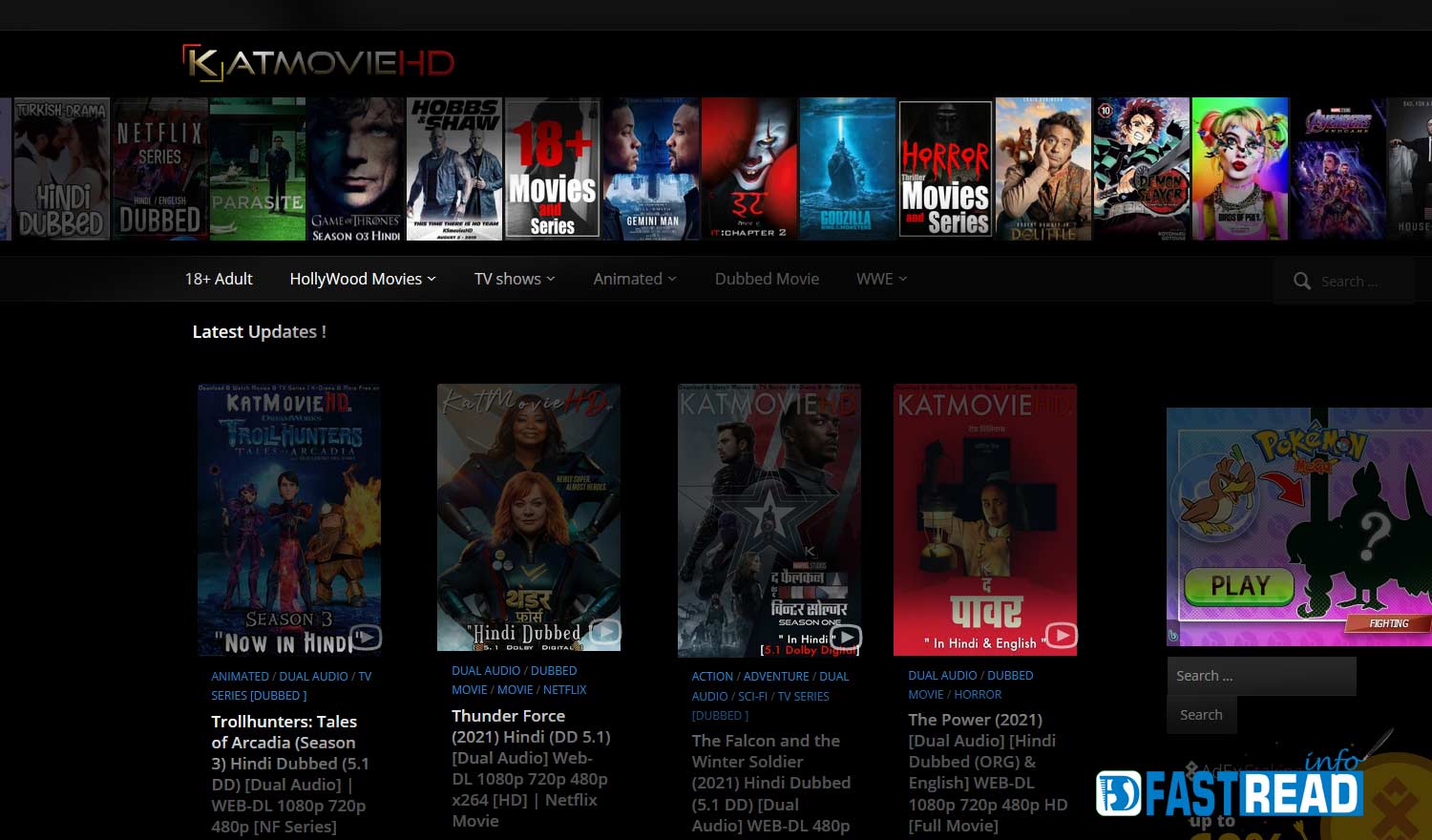Expand the Animated dropdown menu
The image size is (1432, 840).
click(635, 279)
